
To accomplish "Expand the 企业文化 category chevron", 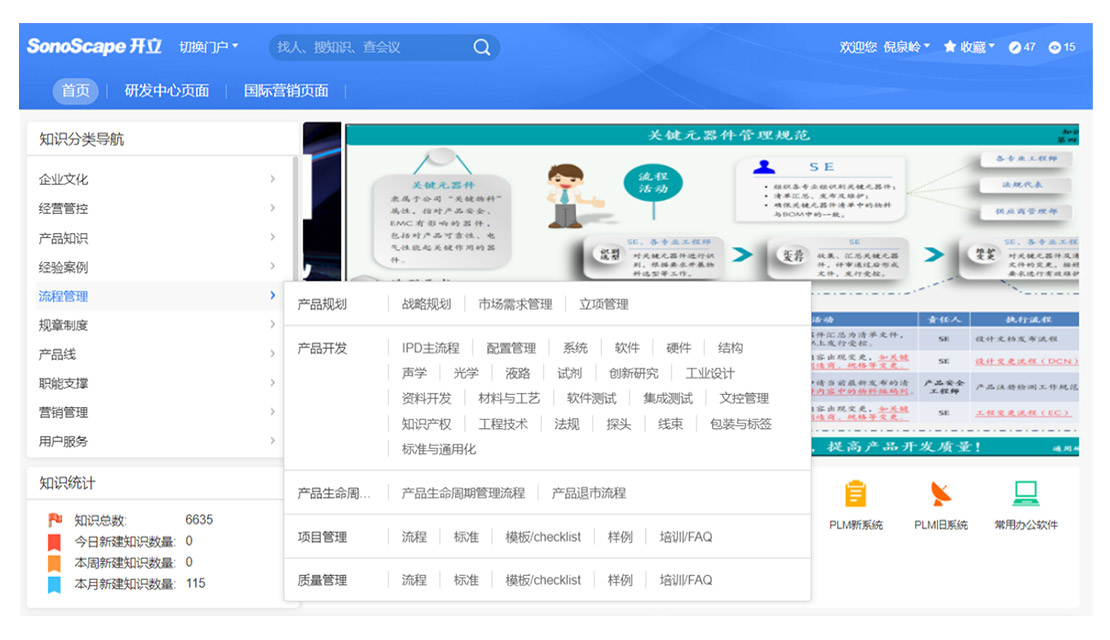I will (x=272, y=179).
